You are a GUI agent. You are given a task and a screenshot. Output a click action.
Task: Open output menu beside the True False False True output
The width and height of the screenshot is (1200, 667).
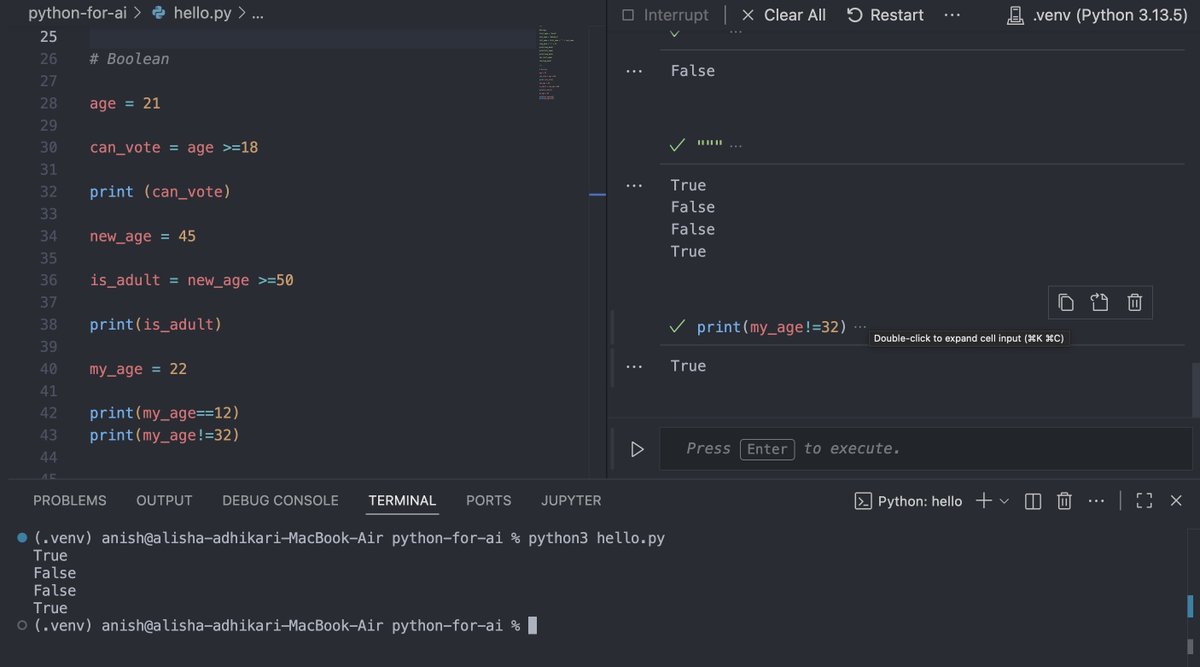pos(634,185)
